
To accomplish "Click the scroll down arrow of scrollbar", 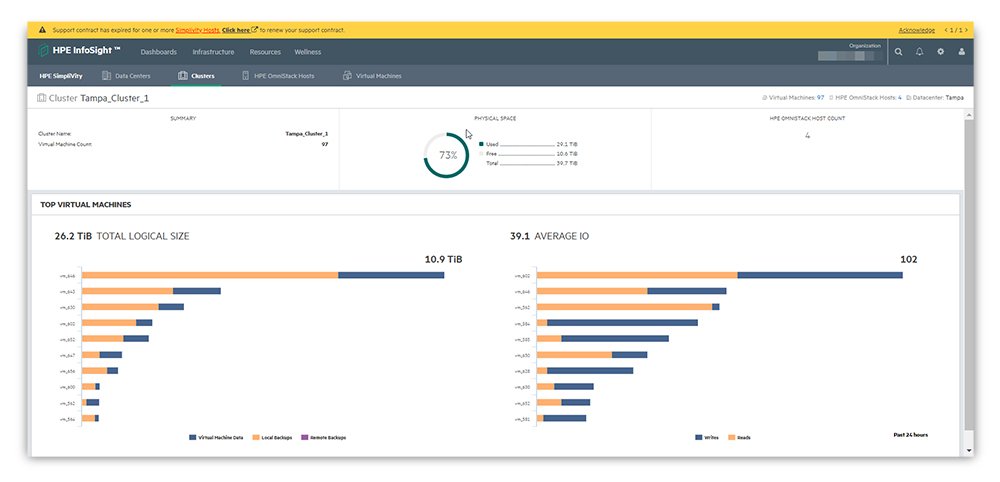I will 967,451.
